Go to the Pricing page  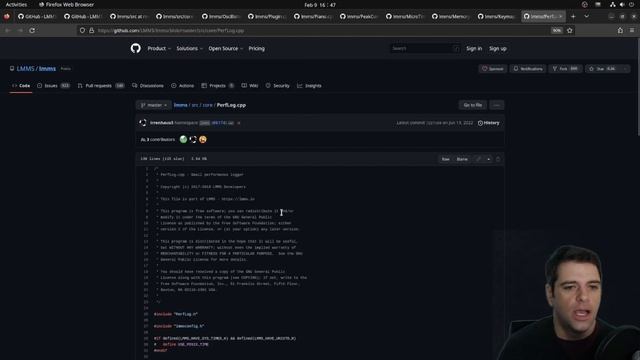(x=256, y=48)
